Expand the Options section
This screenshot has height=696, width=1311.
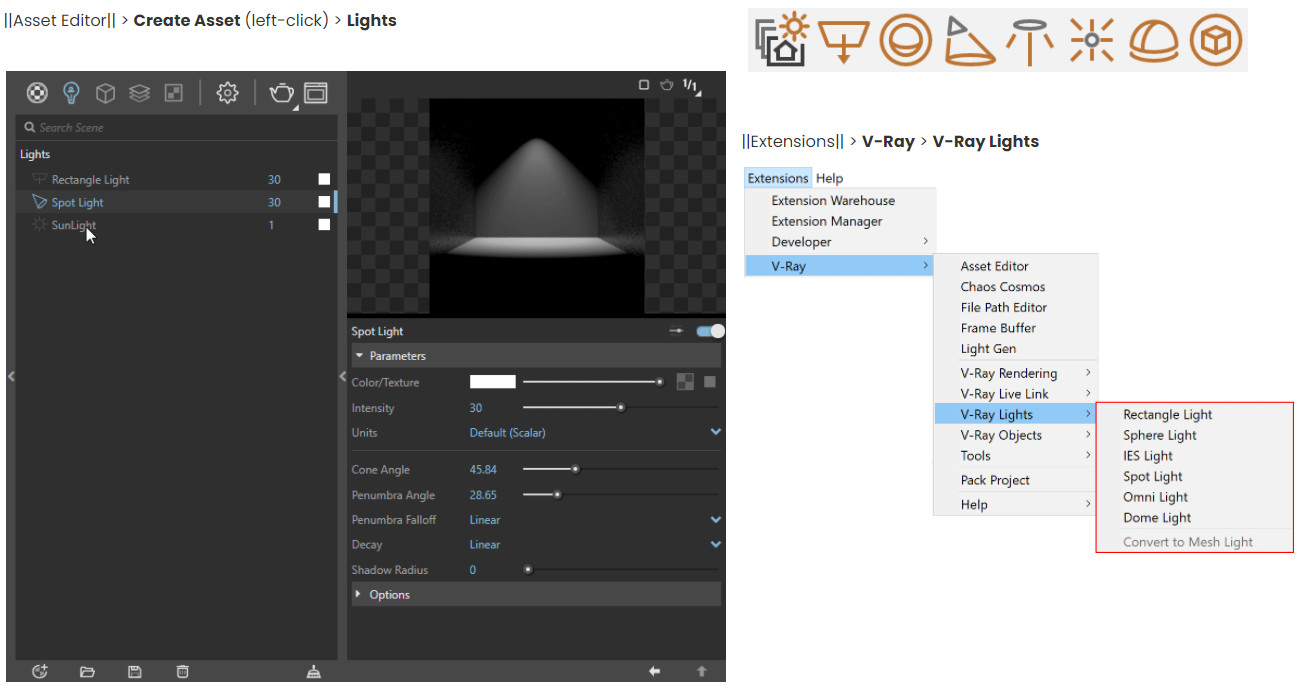(535, 594)
